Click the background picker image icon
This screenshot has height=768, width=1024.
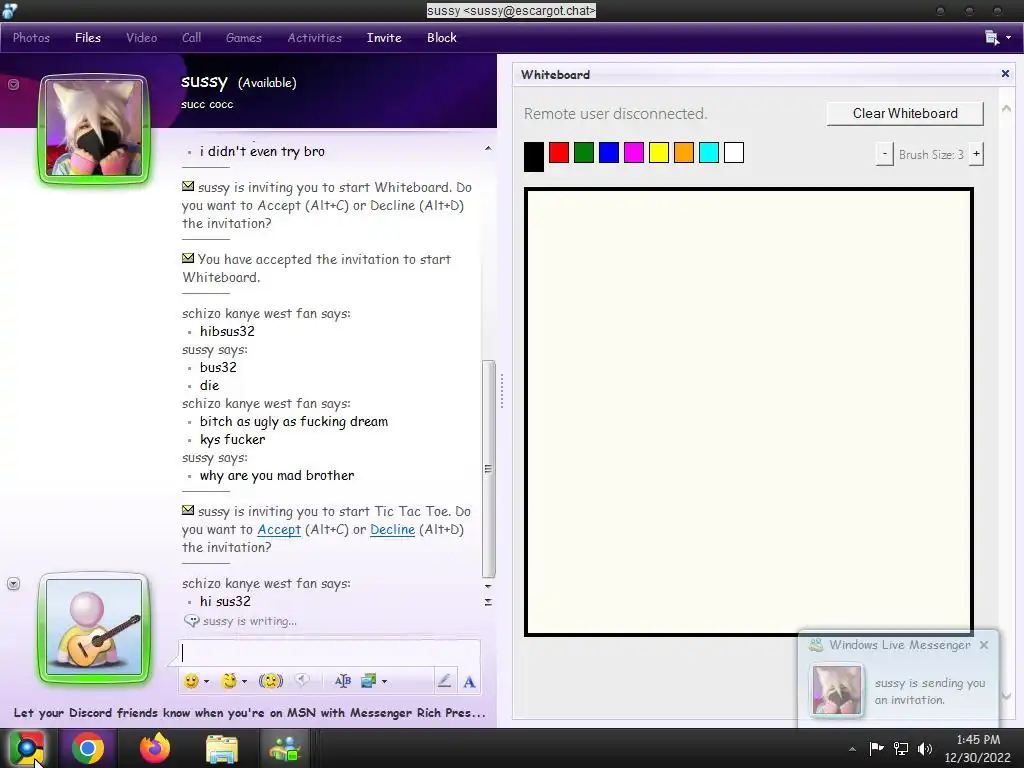coord(368,681)
